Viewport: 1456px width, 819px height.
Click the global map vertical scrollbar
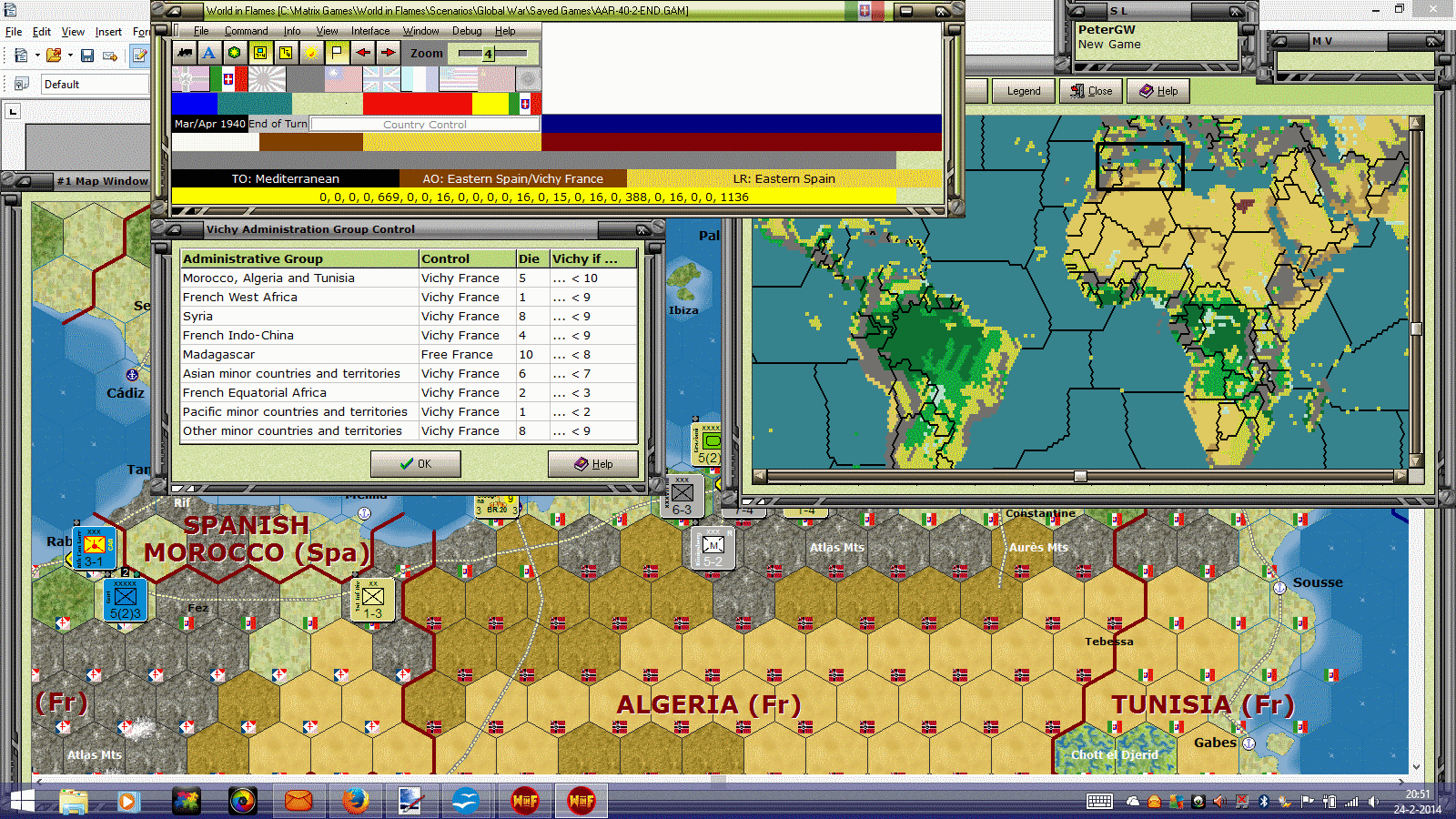pyautogui.click(x=1416, y=291)
